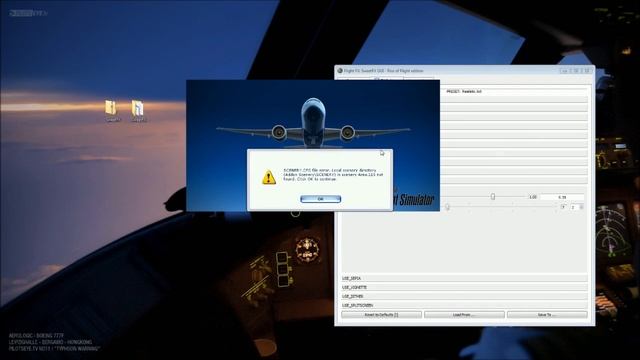Open the right folder icon on desktop
Image resolution: width=640 pixels, height=360 pixels.
[138, 108]
